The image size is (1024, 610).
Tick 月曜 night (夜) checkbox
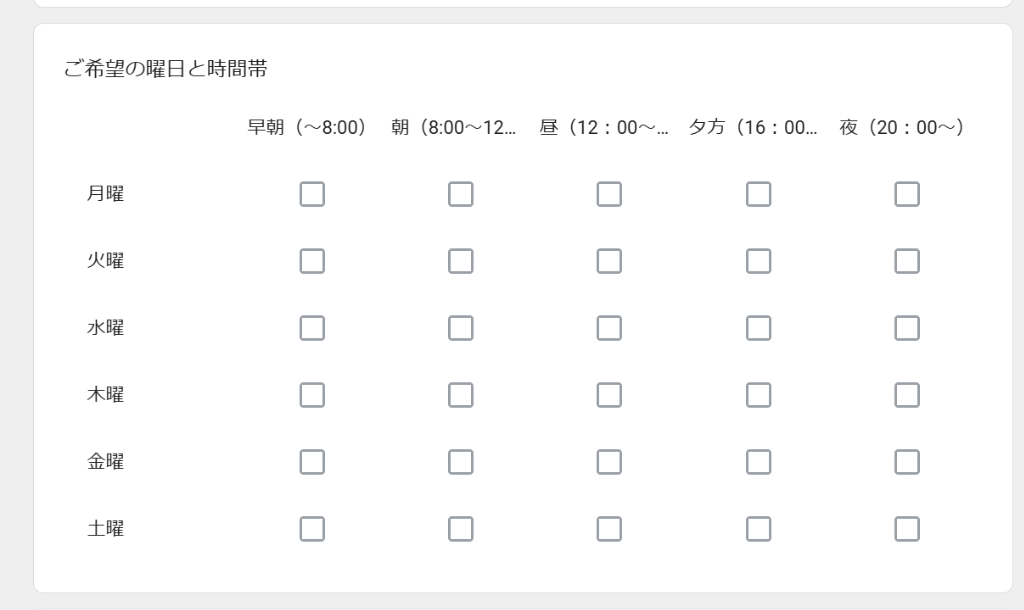click(907, 194)
